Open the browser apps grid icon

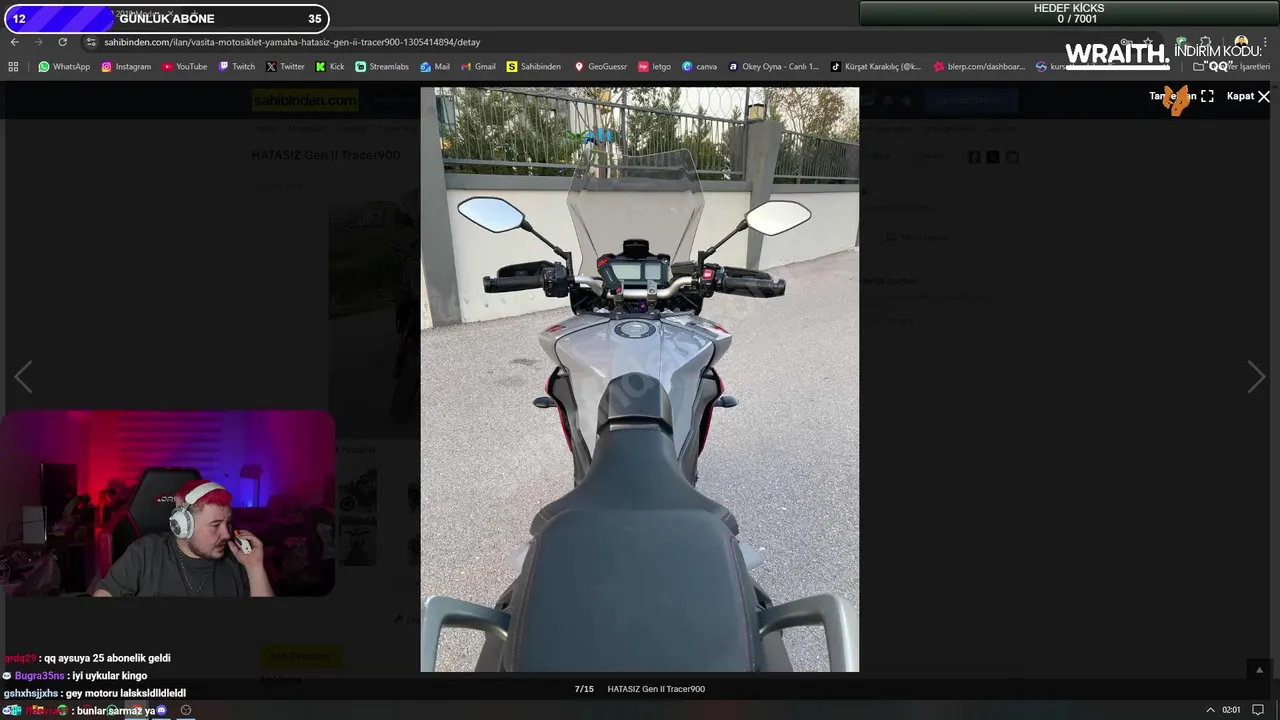point(13,67)
